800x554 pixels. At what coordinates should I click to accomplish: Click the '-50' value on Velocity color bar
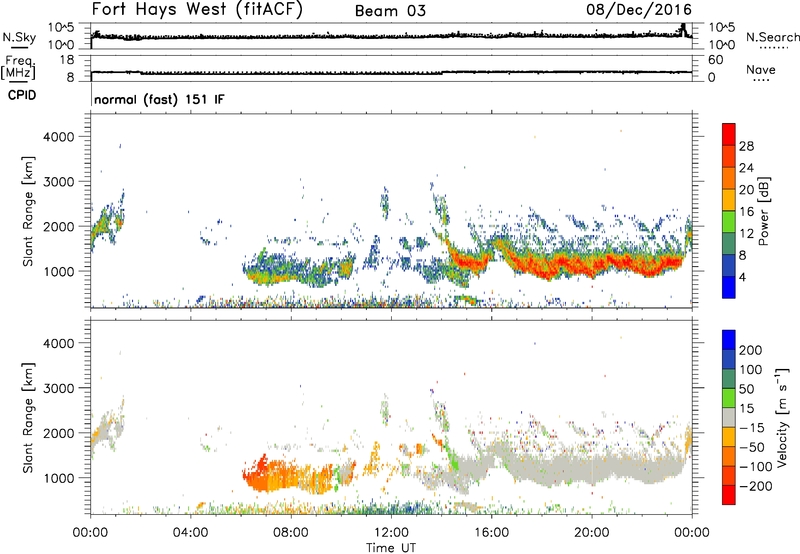click(x=752, y=447)
